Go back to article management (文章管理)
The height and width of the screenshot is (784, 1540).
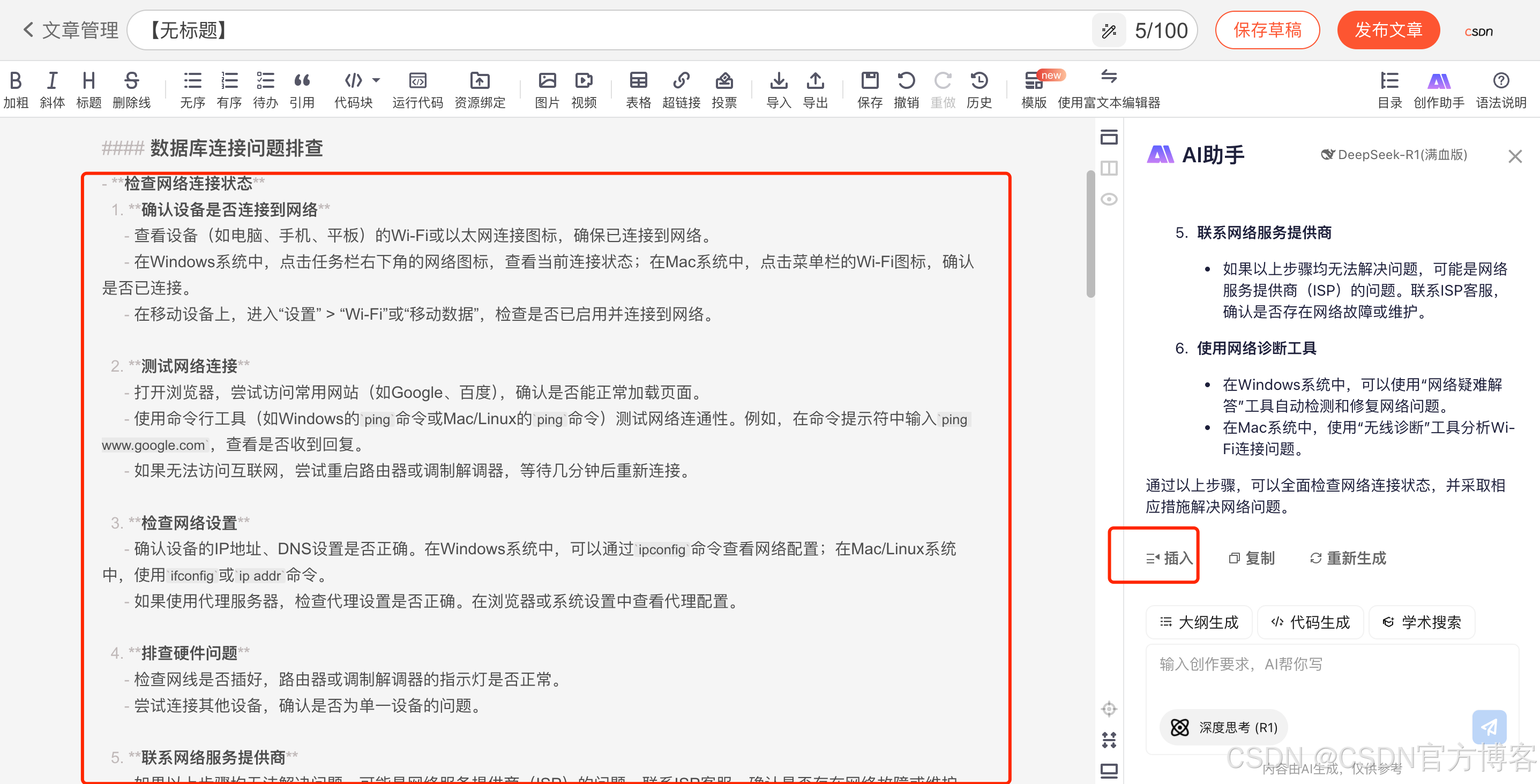tap(71, 30)
